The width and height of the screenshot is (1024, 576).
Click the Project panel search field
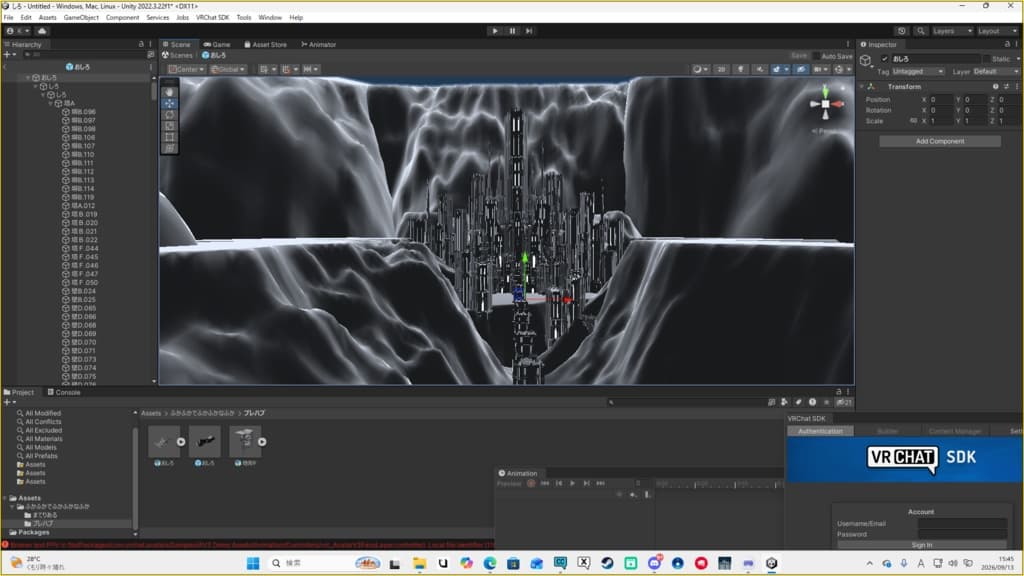(x=686, y=402)
